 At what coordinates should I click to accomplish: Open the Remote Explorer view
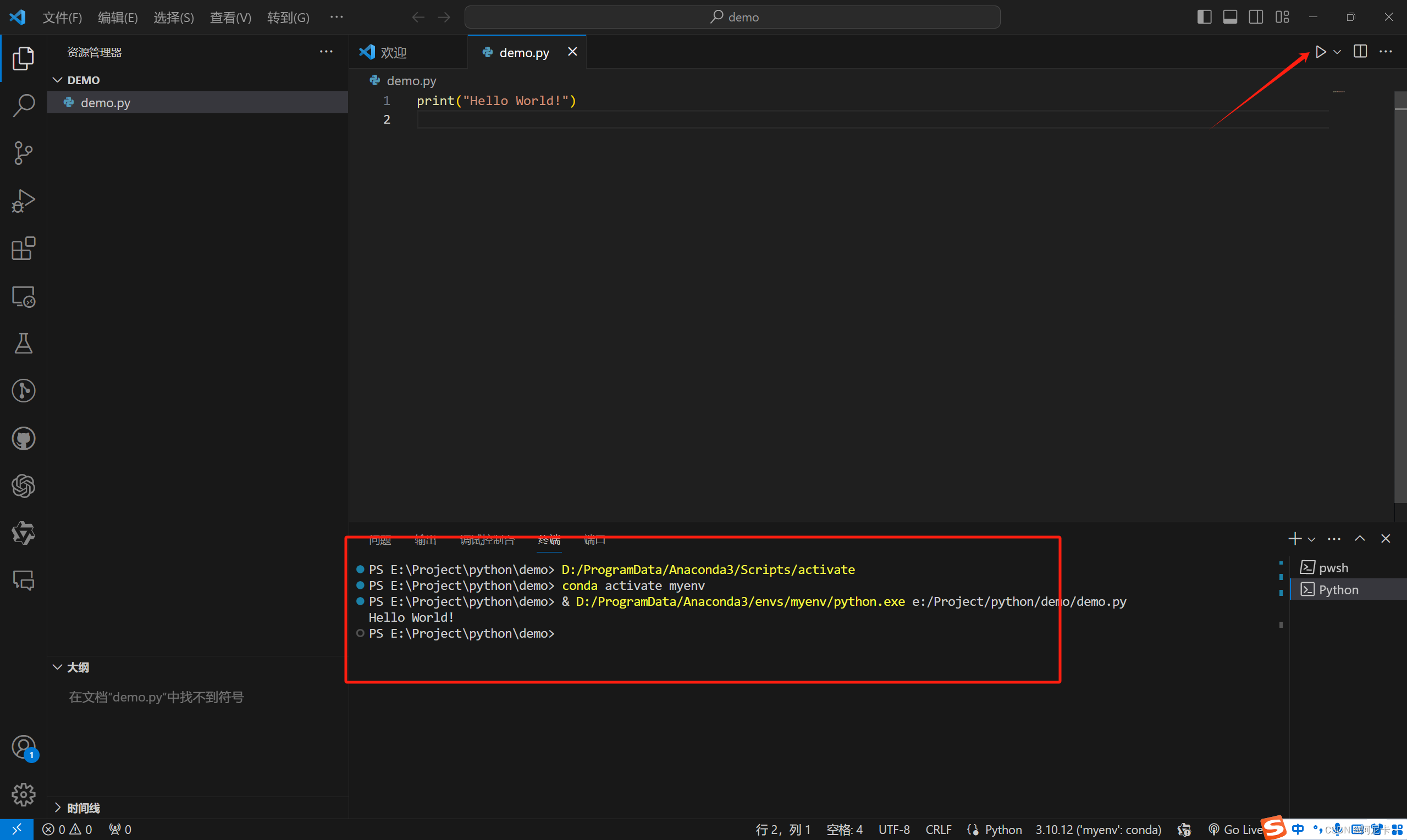(x=23, y=296)
